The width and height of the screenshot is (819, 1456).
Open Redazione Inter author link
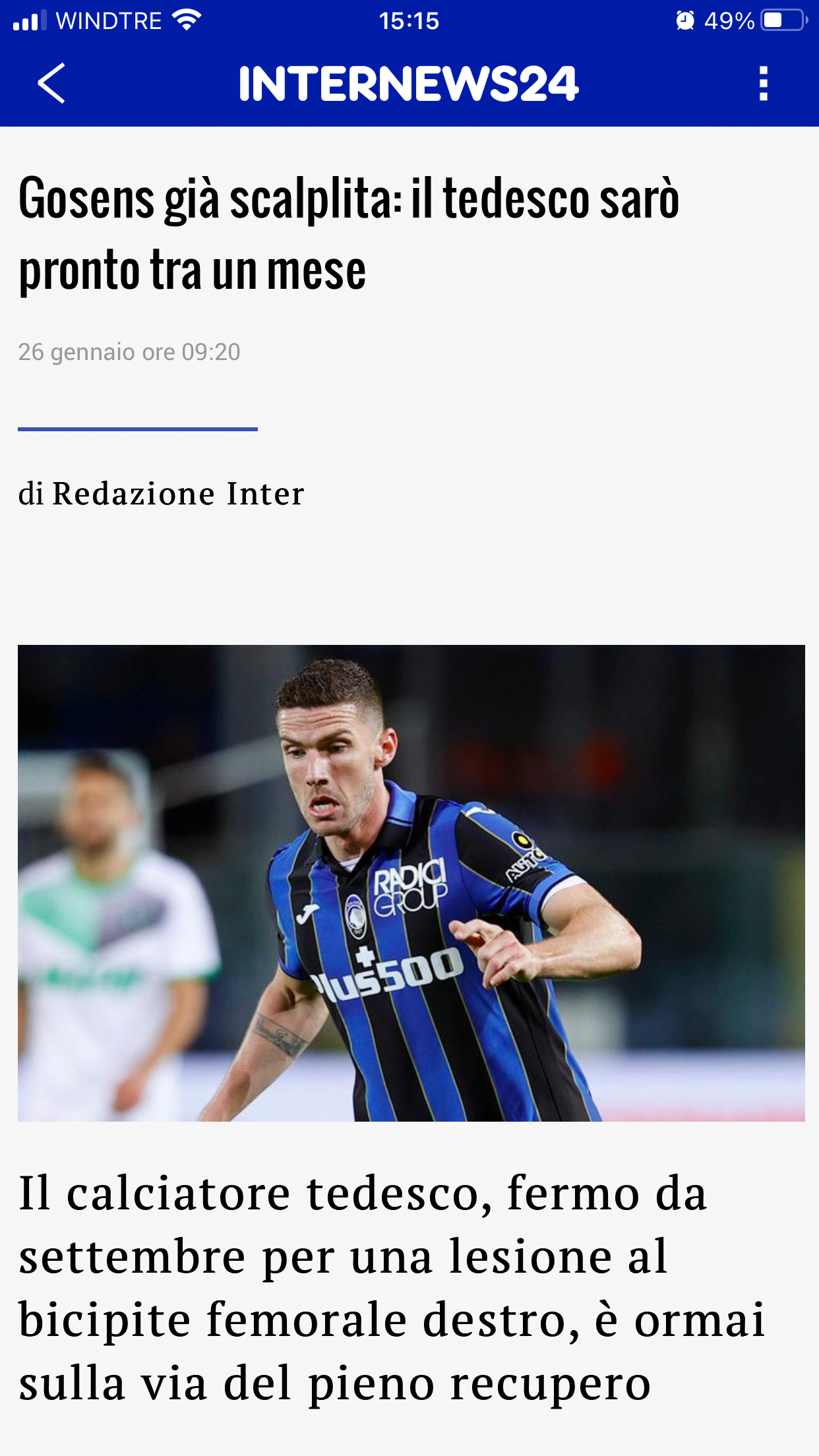[178, 493]
